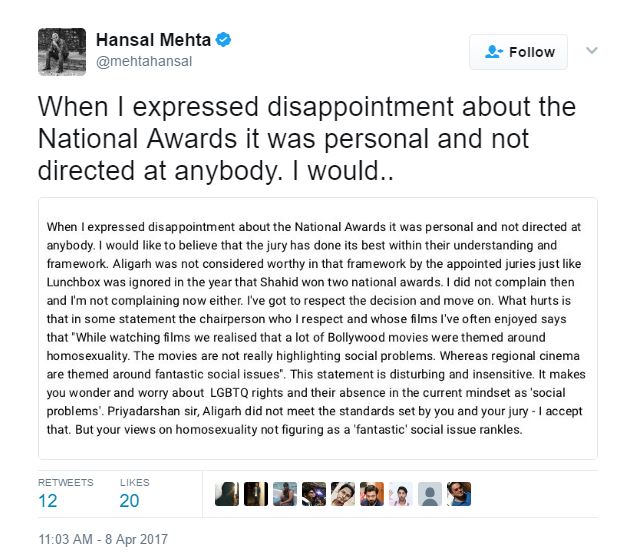Click the second liker avatar in the row

pyautogui.click(x=256, y=493)
